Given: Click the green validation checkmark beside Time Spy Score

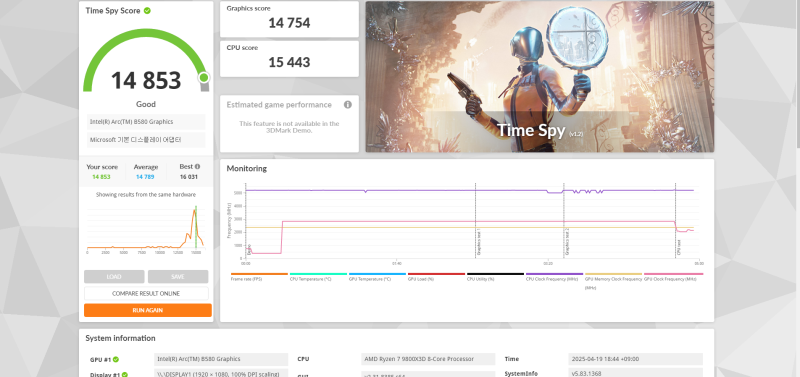Looking at the screenshot, I should point(147,11).
